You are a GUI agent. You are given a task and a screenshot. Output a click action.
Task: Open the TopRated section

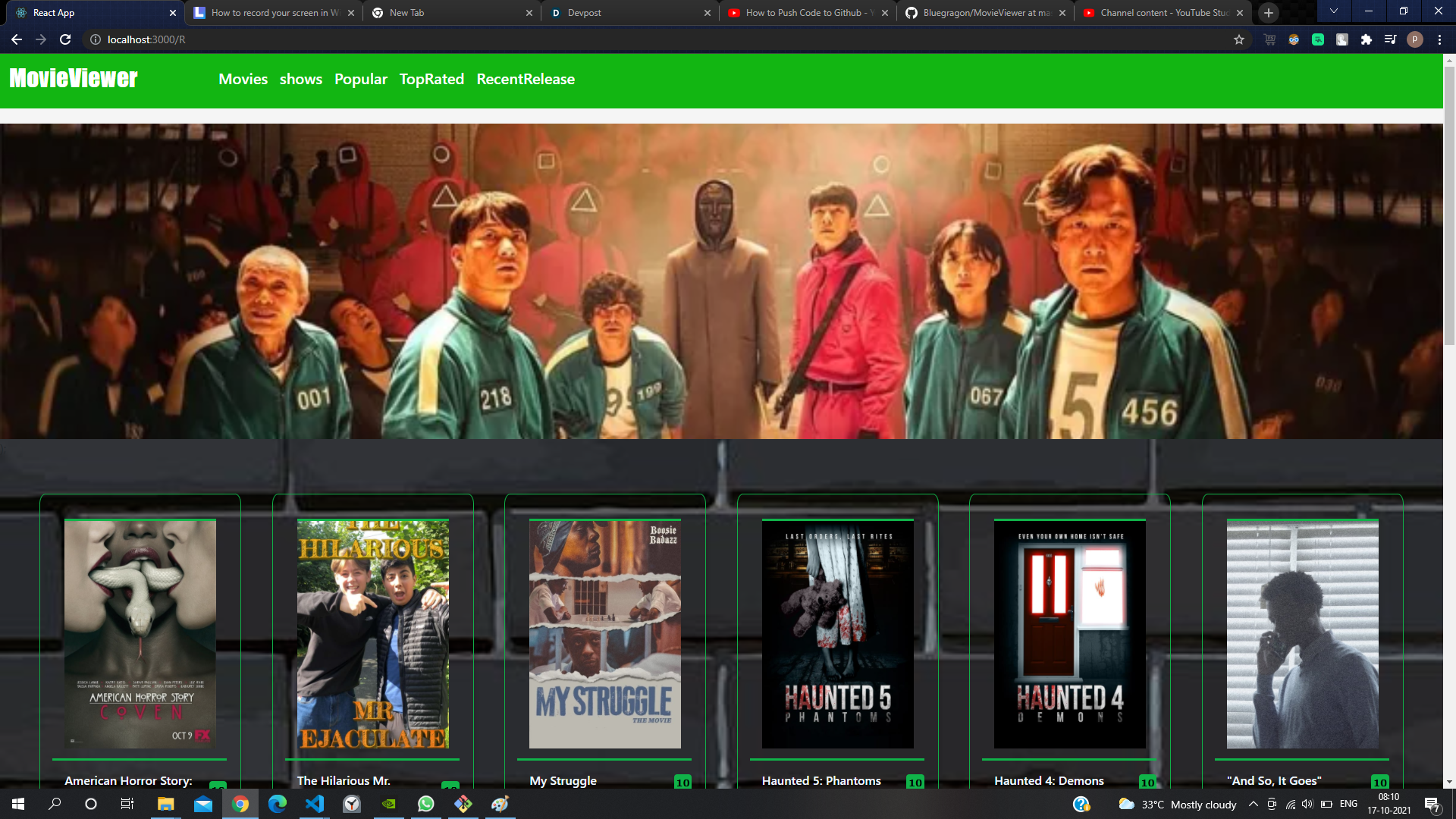tap(431, 79)
